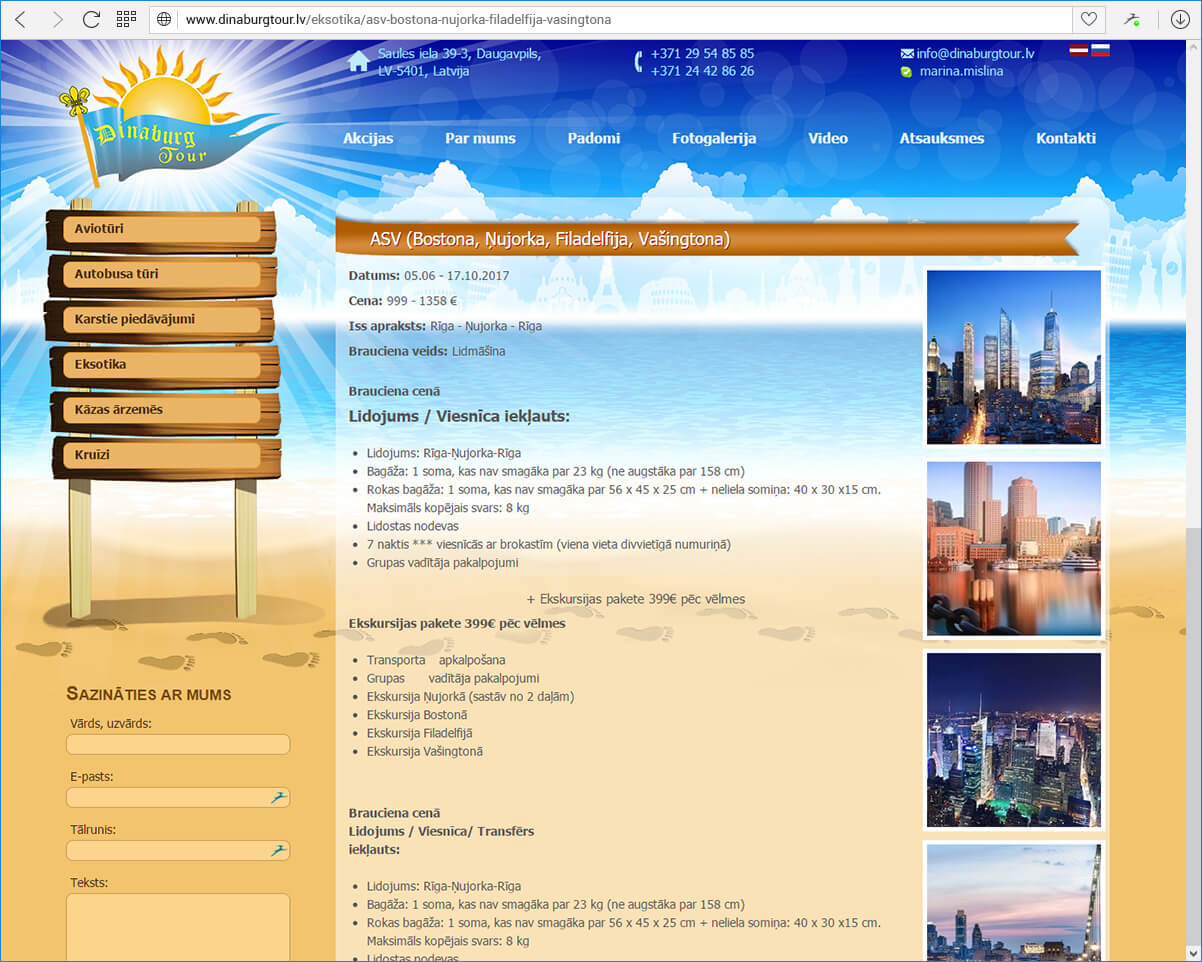Bookmark the page with the heart icon

(x=1088, y=19)
